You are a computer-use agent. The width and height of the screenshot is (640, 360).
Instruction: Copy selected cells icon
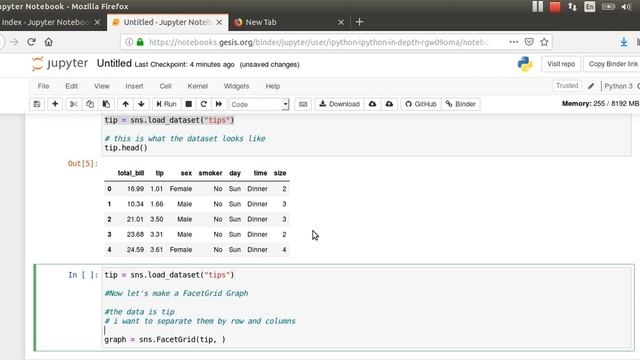(x=90, y=104)
